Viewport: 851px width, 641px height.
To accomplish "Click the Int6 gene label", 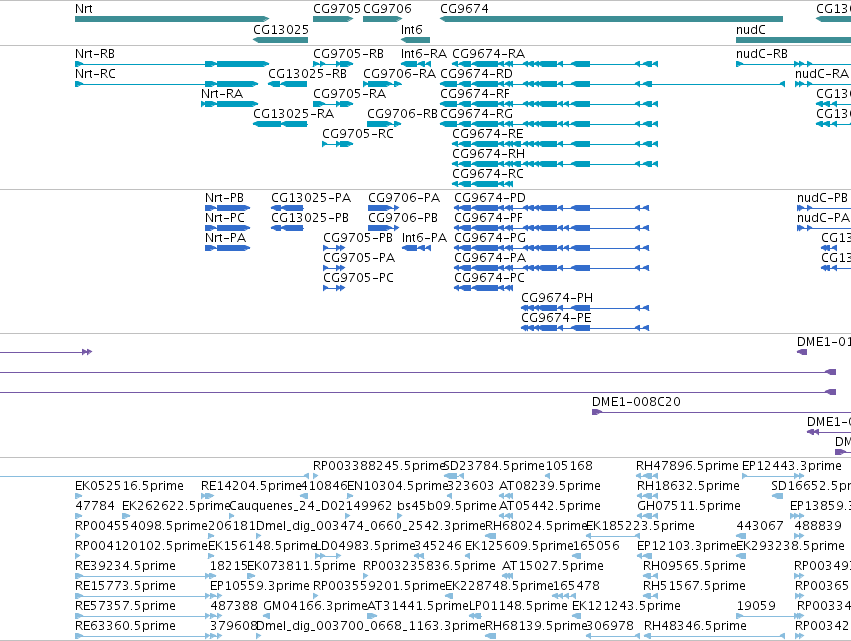I will [411, 29].
